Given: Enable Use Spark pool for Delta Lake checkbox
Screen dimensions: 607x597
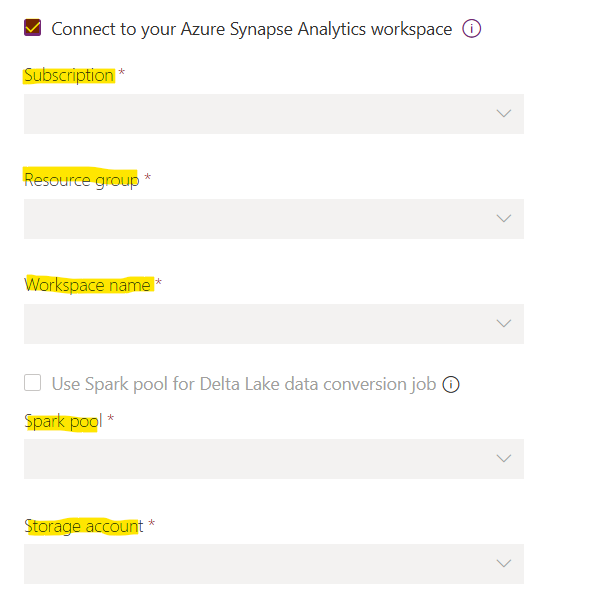Looking at the screenshot, I should coord(33,383).
